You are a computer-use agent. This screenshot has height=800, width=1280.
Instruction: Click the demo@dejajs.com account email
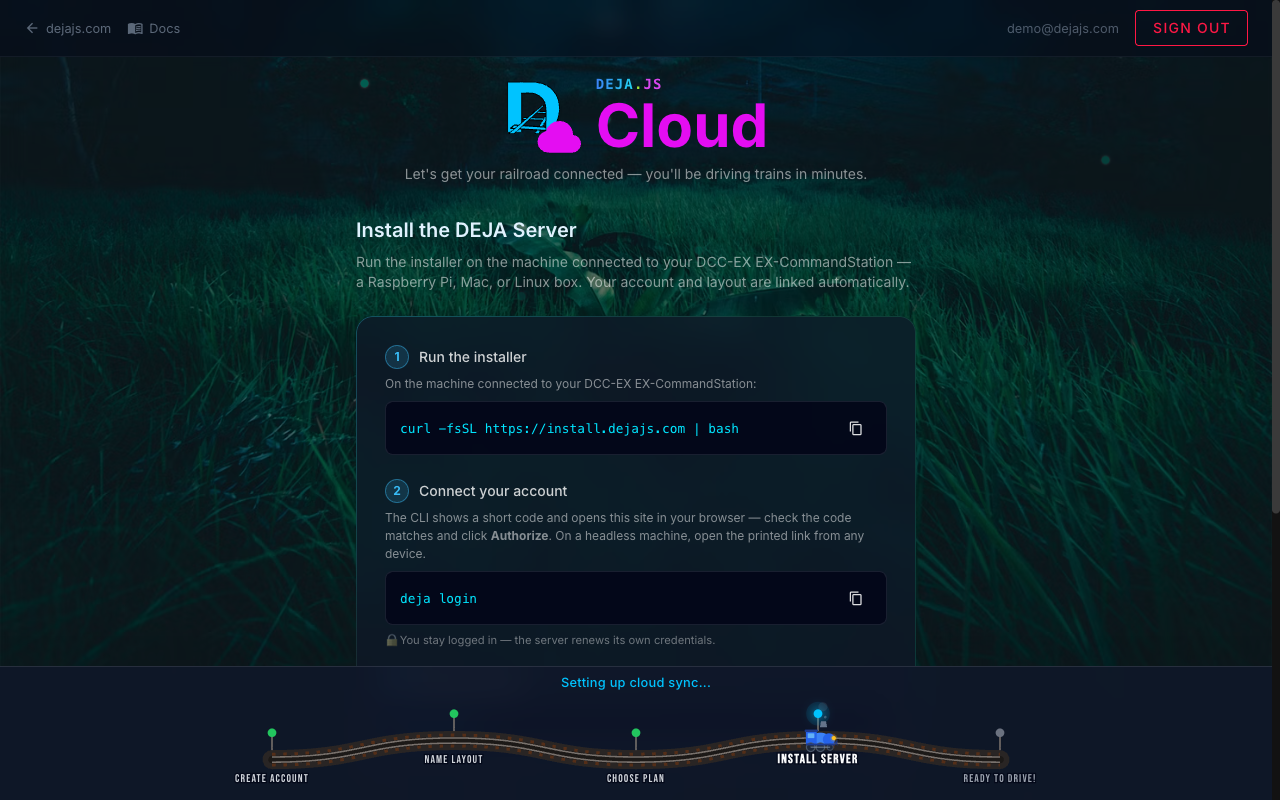(x=1062, y=28)
